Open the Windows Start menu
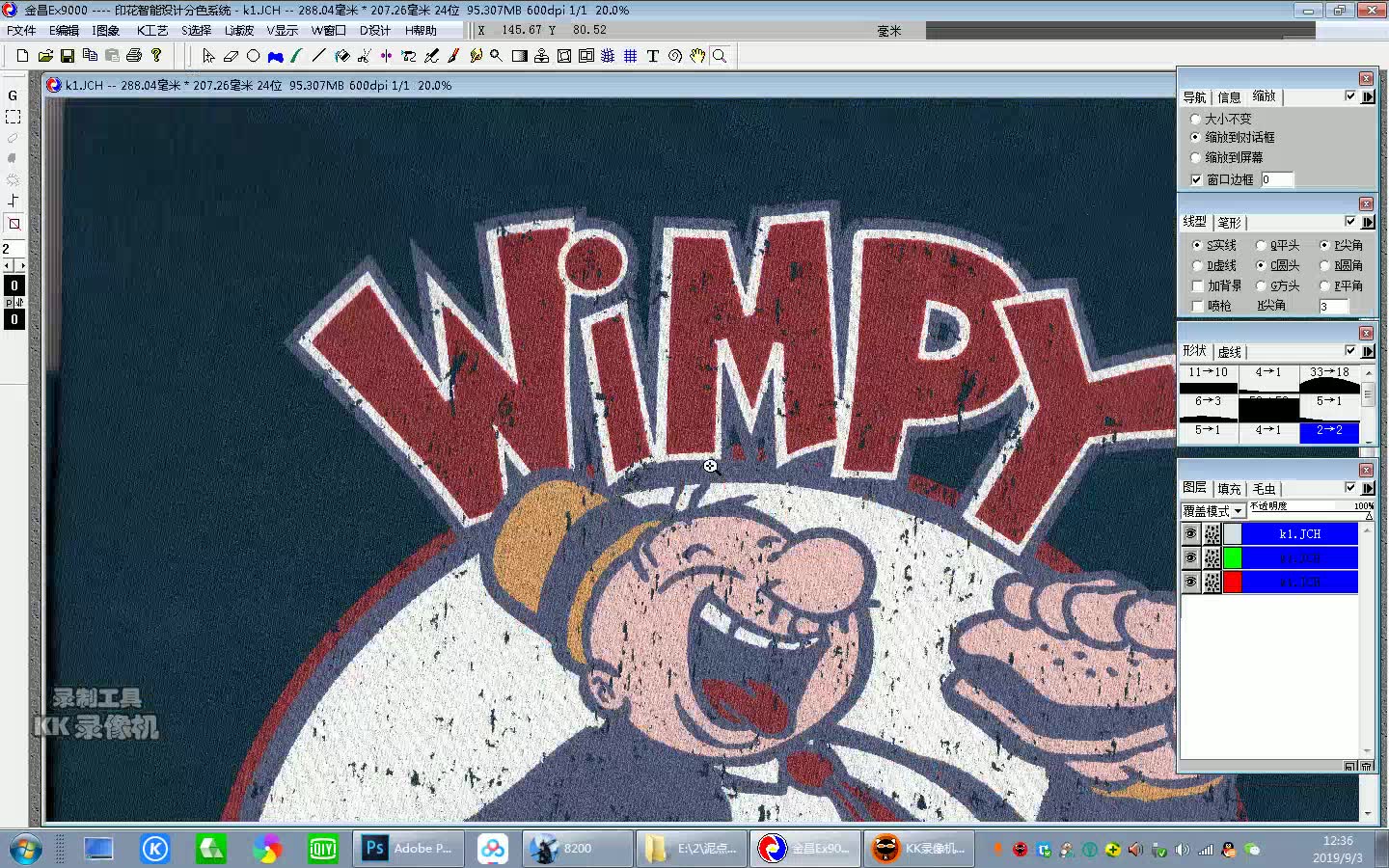Image resolution: width=1389 pixels, height=868 pixels. [26, 849]
